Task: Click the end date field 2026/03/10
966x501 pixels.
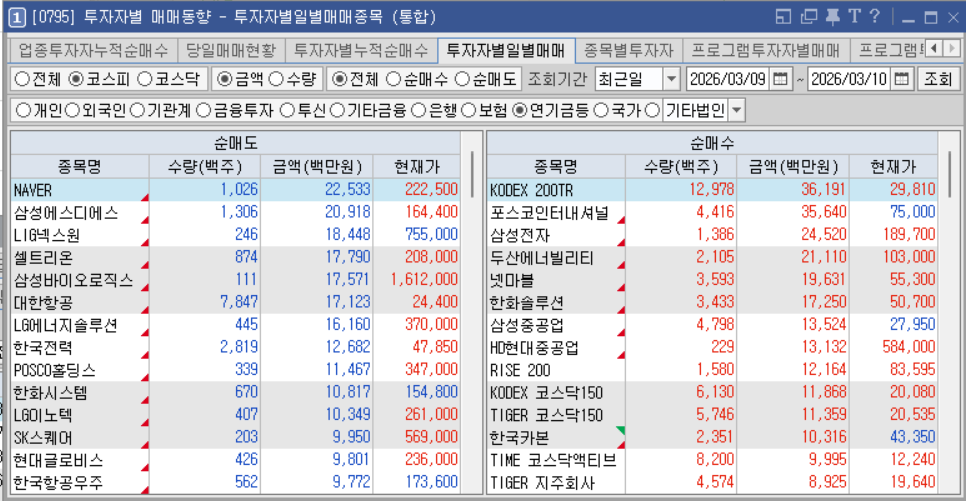Action: point(849,79)
